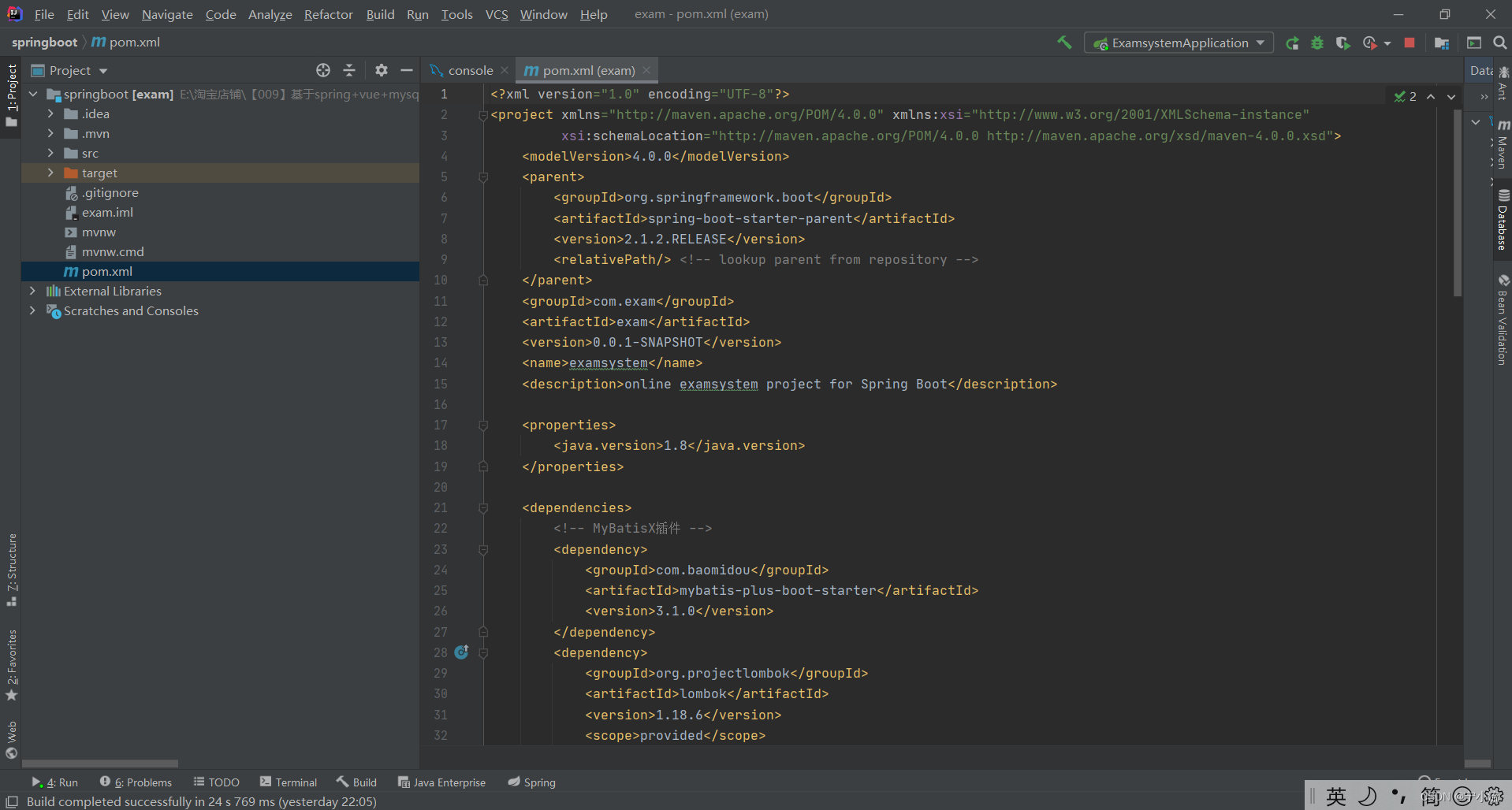Open the File menu
Screen dimensions: 1512x810
44,14
